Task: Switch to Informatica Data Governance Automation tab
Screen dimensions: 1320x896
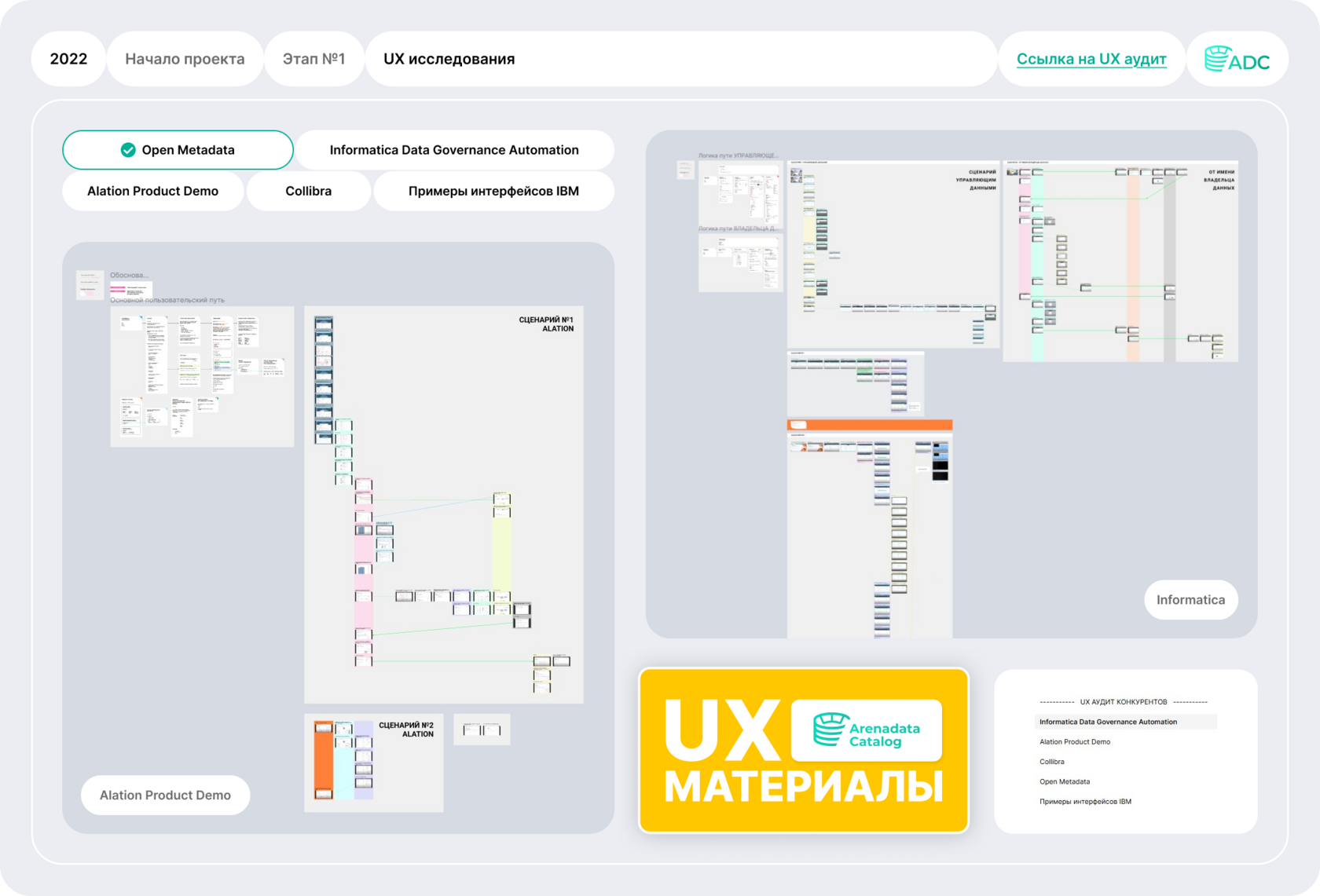Action: [454, 150]
